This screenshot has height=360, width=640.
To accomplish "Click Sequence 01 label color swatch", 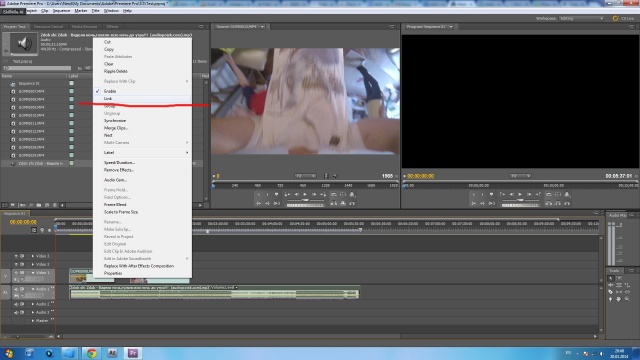I will (71, 83).
